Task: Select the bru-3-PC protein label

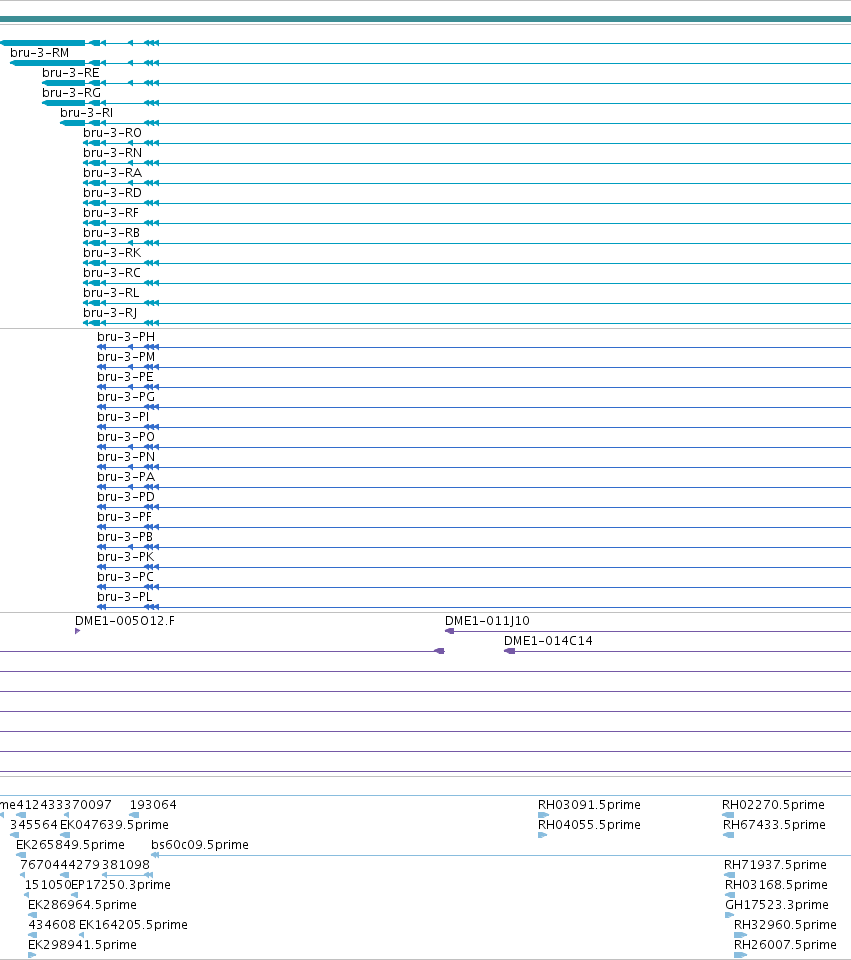Action: tap(126, 577)
